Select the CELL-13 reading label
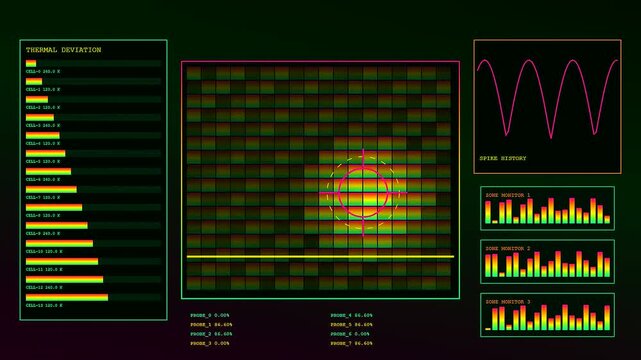The image size is (641, 360). click(x=44, y=305)
